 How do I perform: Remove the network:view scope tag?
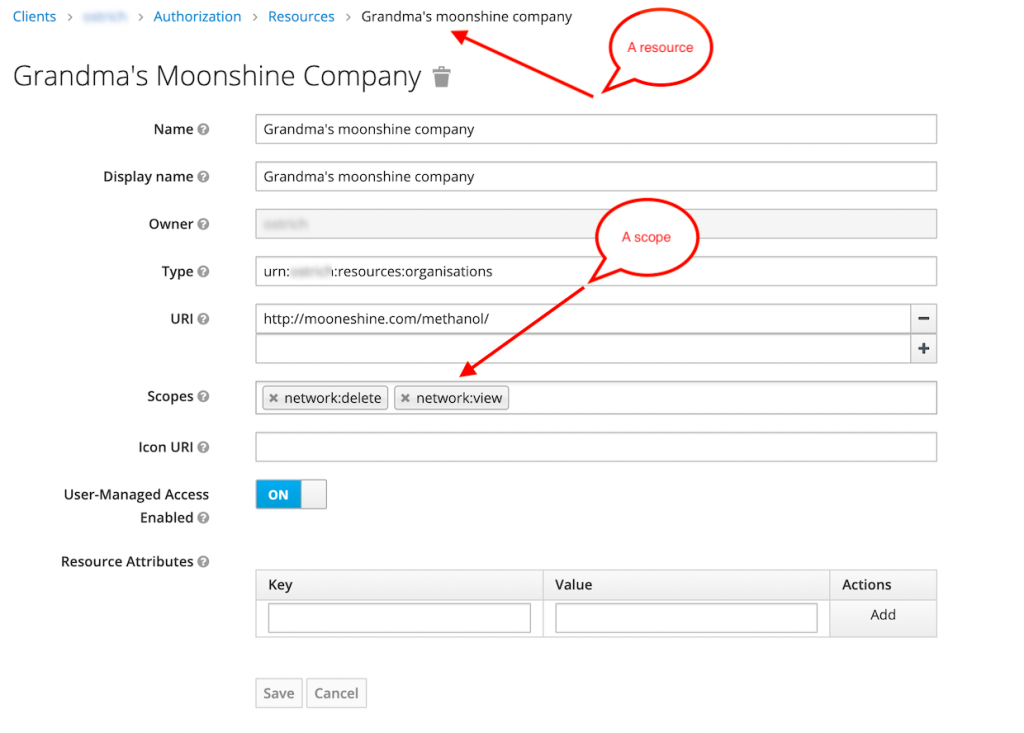(x=405, y=398)
